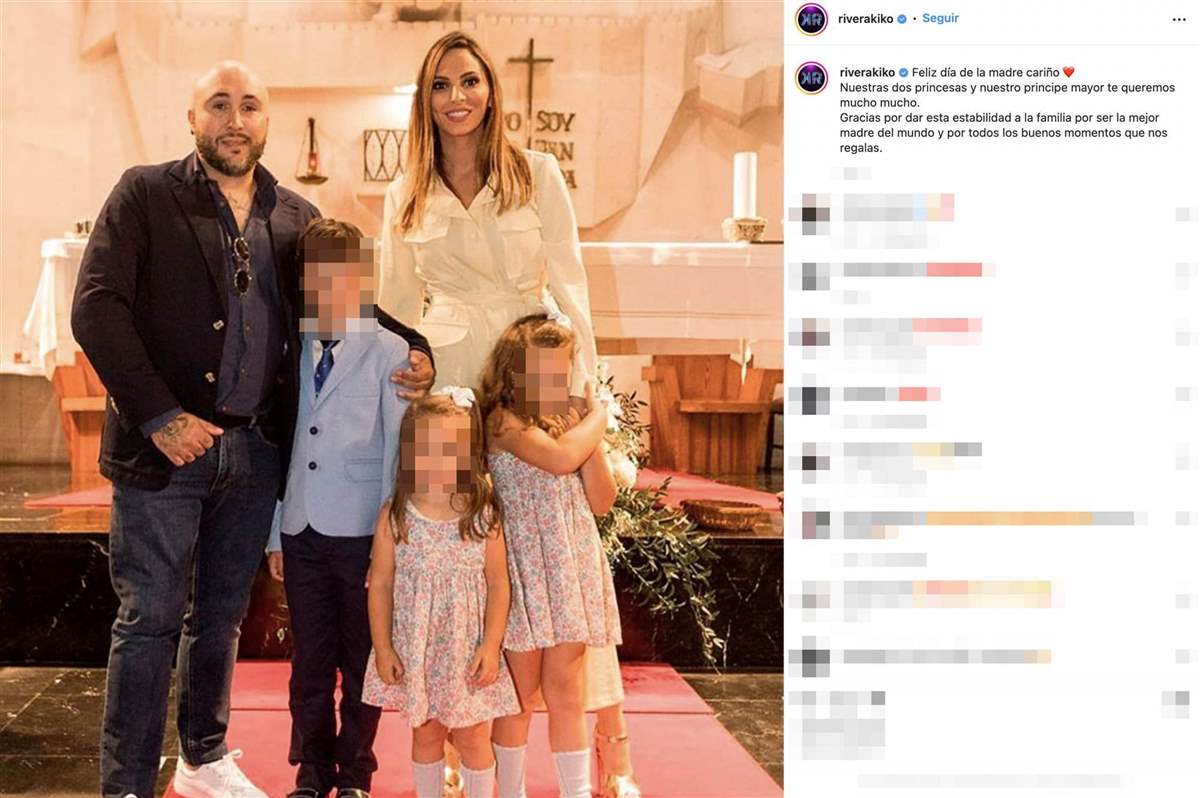Viewport: 1200px width, 798px height.
Task: Click the red heart emoji in caption
Action: pos(1068,72)
